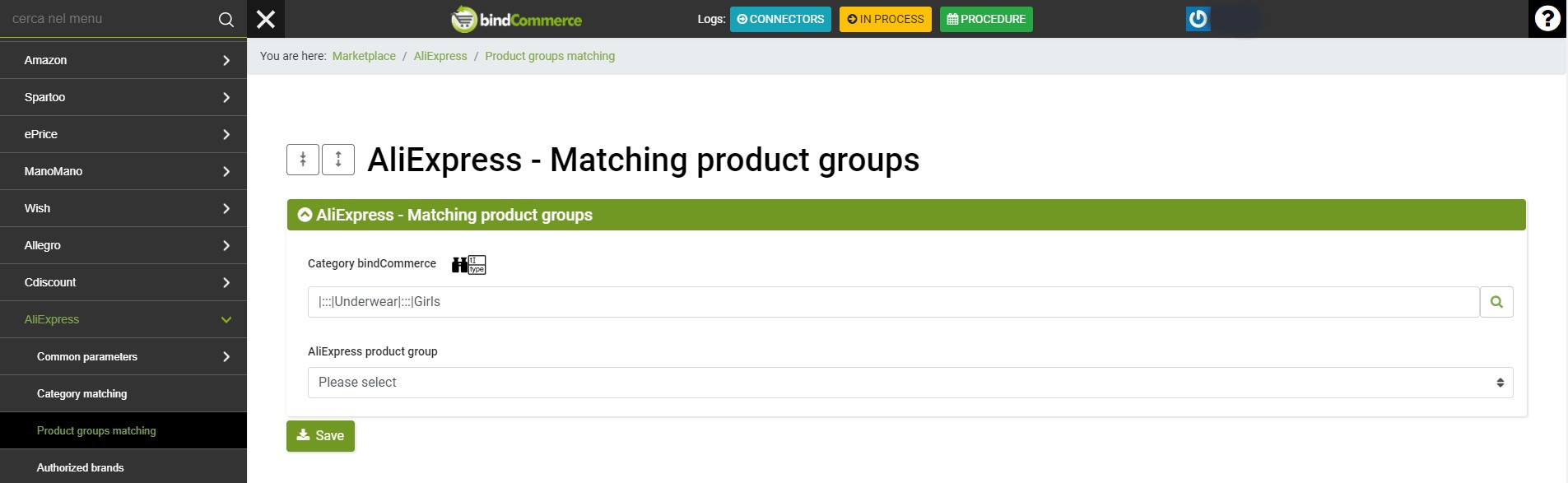Expand the Allegro menu chevron
1568x483 pixels.
226,245
